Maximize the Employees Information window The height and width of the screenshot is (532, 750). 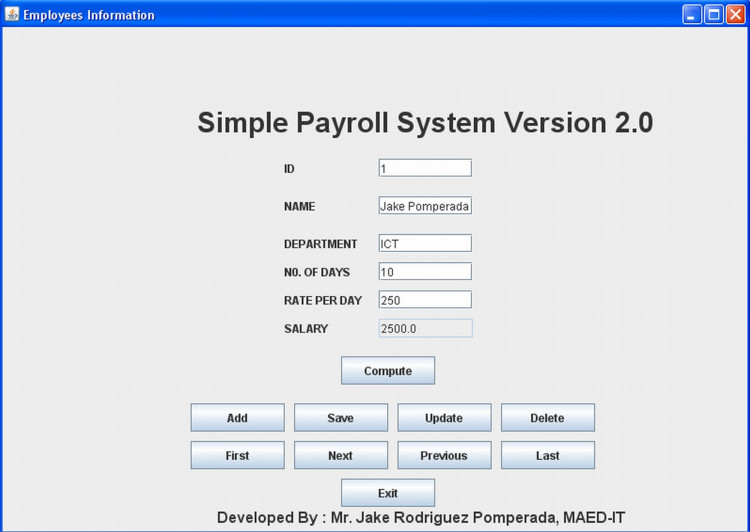[x=714, y=15]
